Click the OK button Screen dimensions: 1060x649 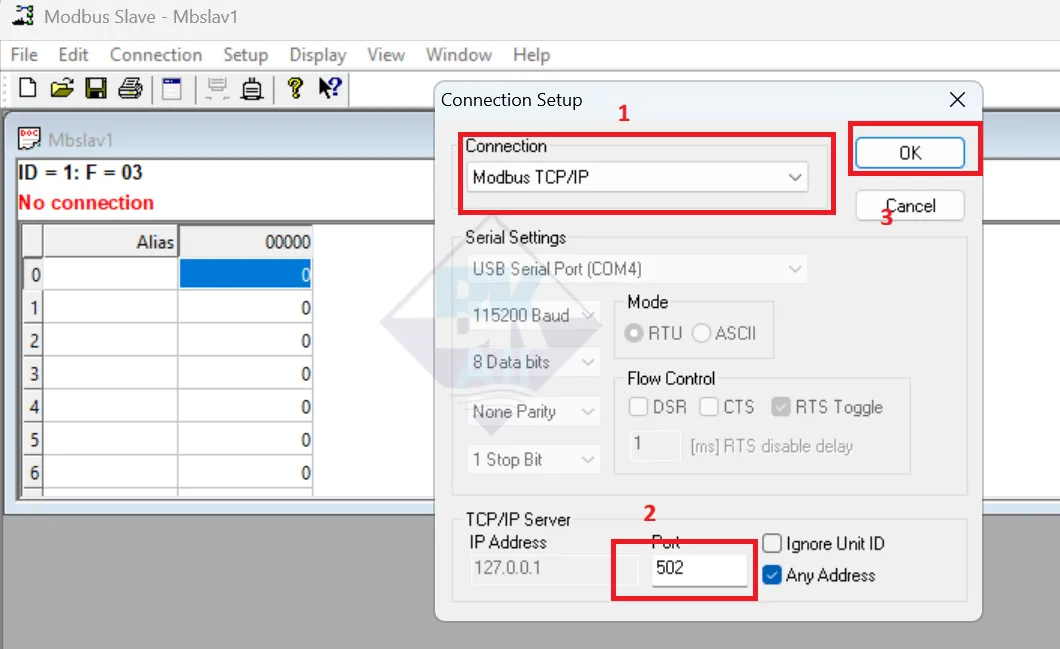click(x=910, y=153)
